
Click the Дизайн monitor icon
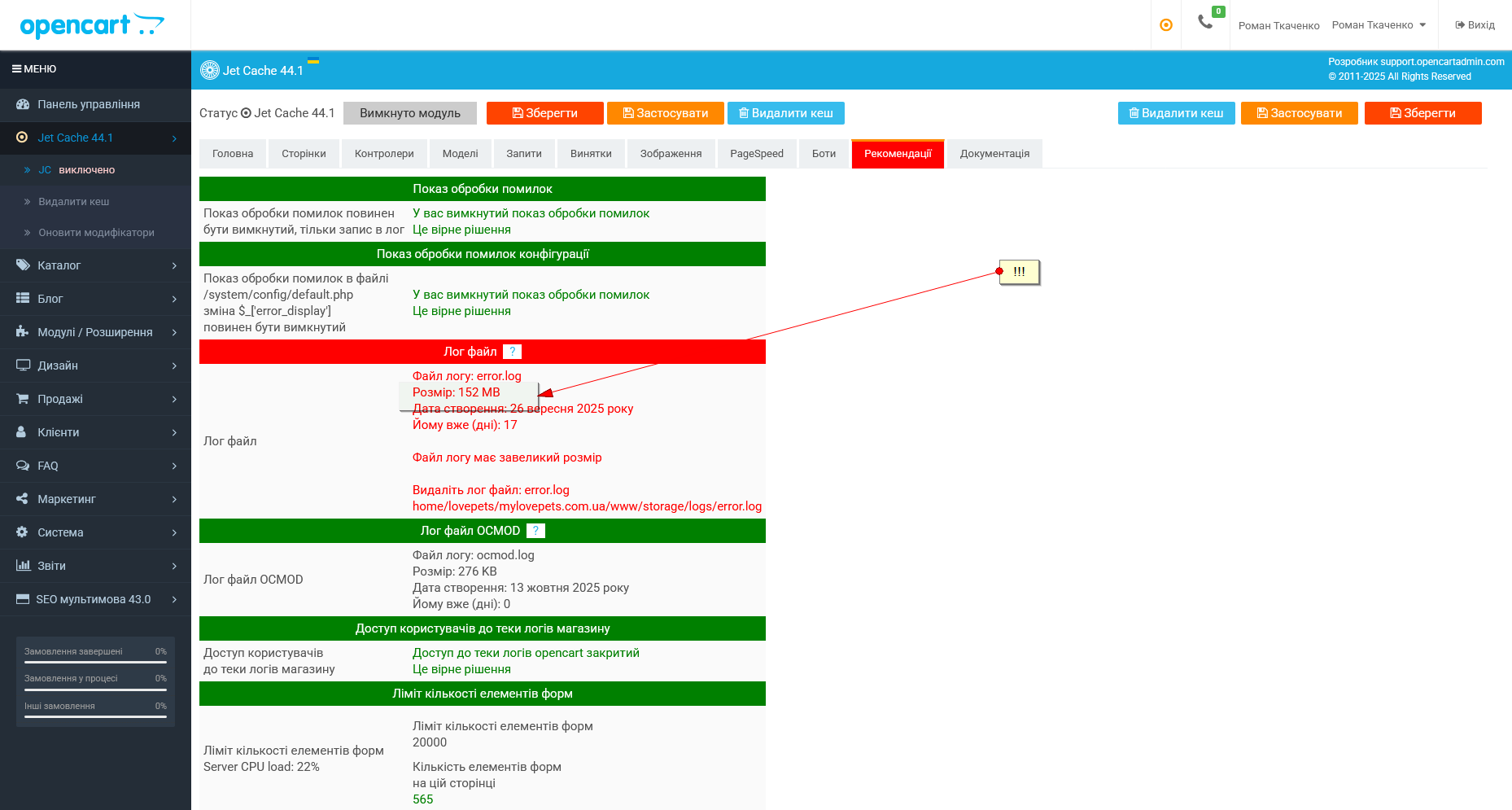pos(23,366)
